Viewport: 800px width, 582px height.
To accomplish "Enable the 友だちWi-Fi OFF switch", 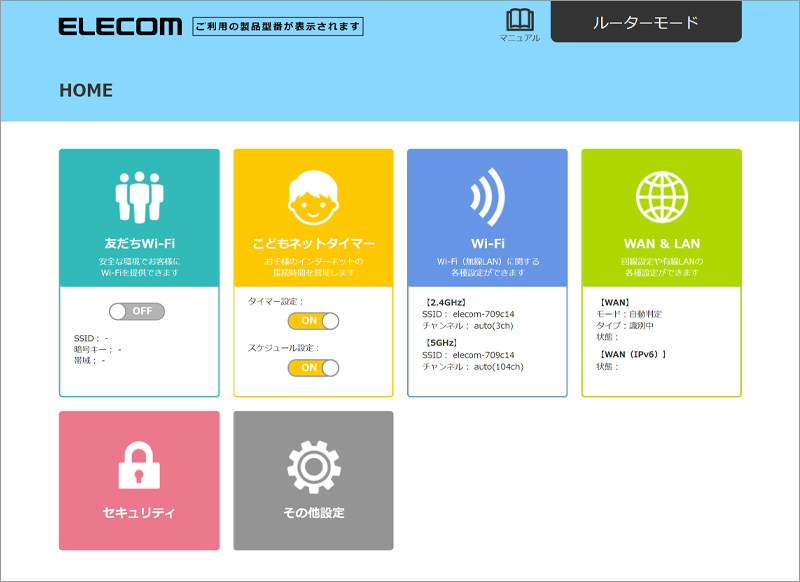I will [137, 311].
